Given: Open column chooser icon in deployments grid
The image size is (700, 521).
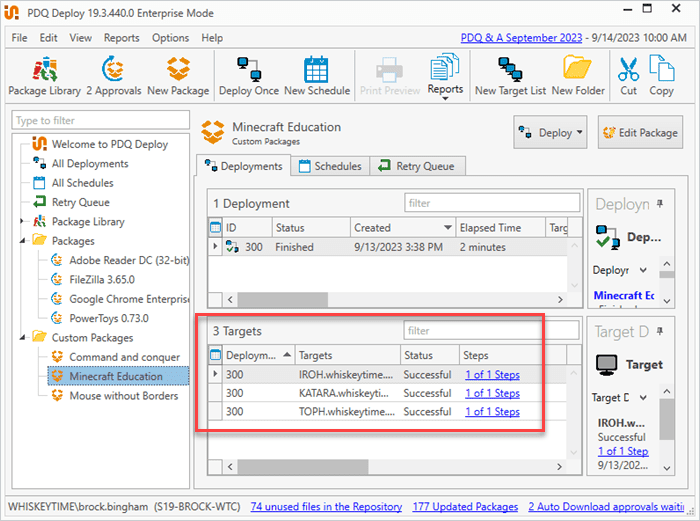Looking at the screenshot, I should (x=215, y=228).
